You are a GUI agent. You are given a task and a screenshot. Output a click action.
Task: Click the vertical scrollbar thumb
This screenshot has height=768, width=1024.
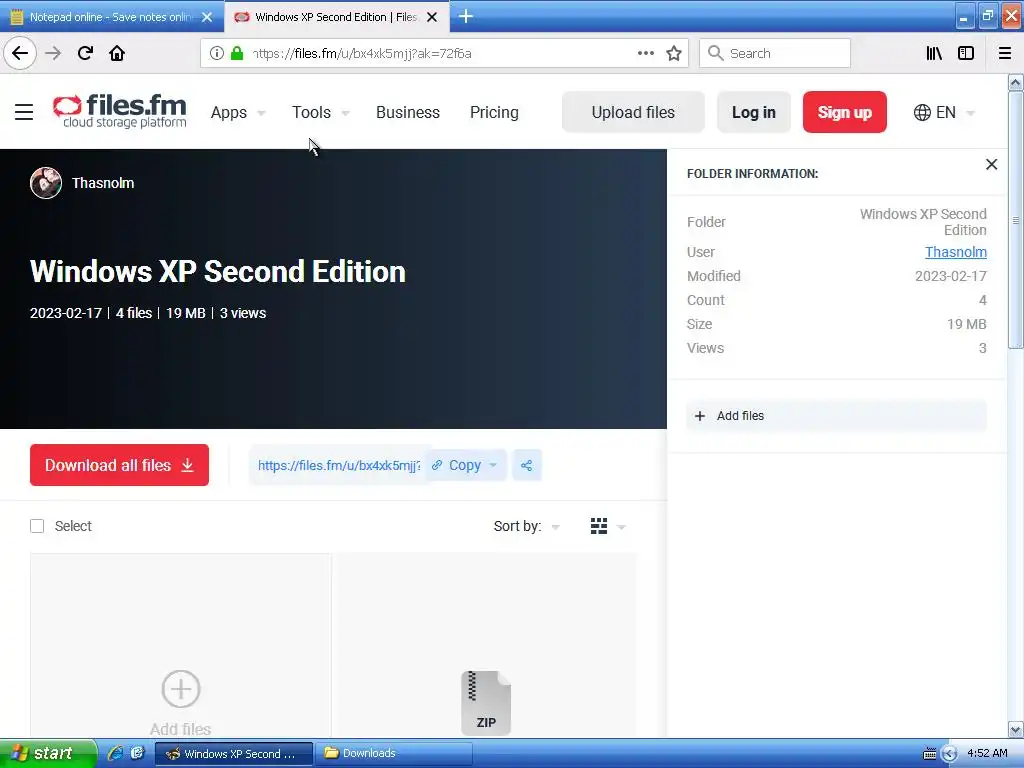[1016, 221]
